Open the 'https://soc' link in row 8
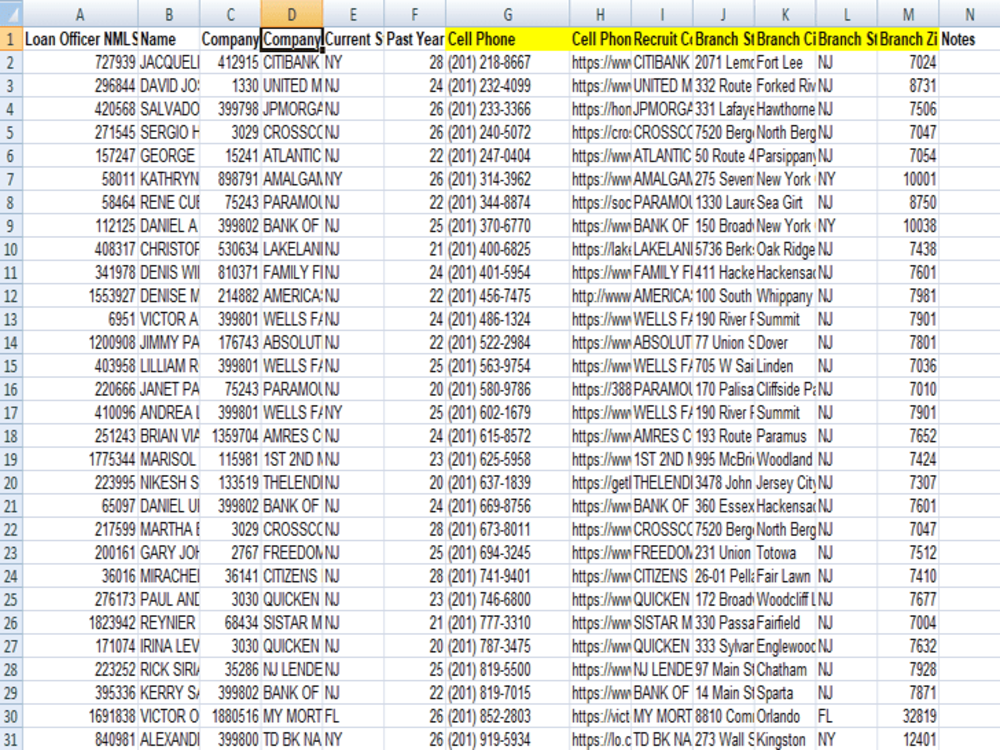This screenshot has width=1000, height=750. pos(601,203)
